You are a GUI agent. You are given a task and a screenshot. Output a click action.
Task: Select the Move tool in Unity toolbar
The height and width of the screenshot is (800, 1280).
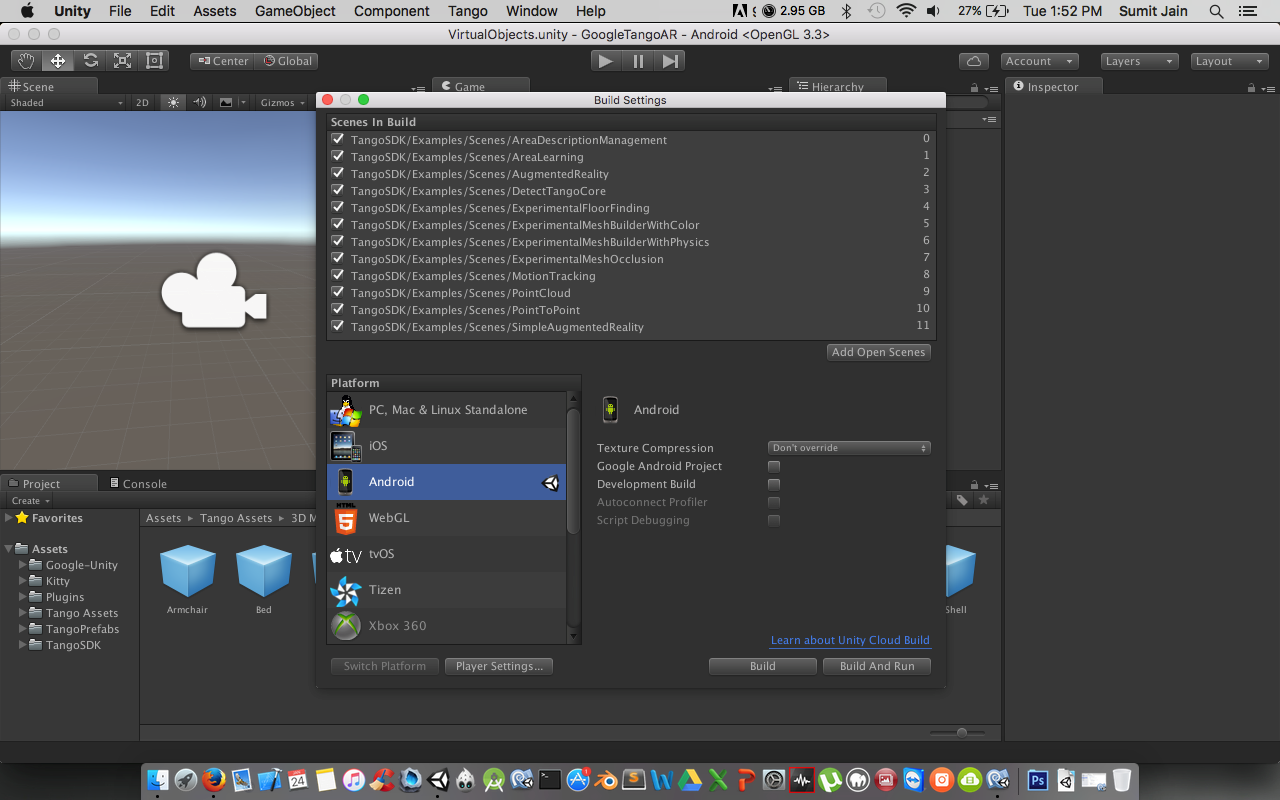coord(58,61)
